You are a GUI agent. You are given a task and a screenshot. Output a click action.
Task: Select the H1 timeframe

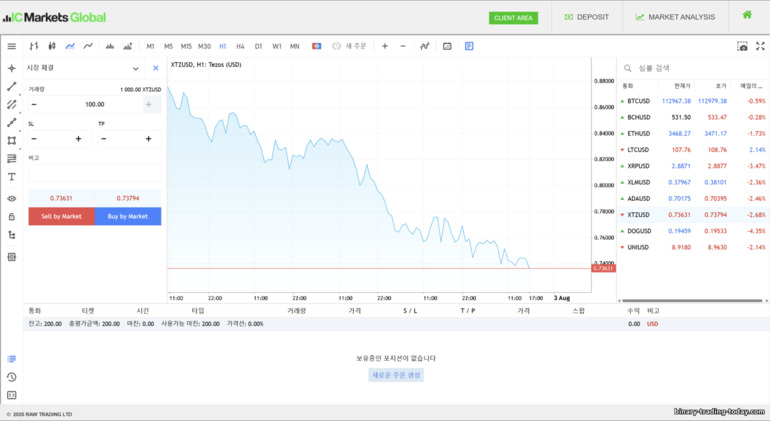222,46
